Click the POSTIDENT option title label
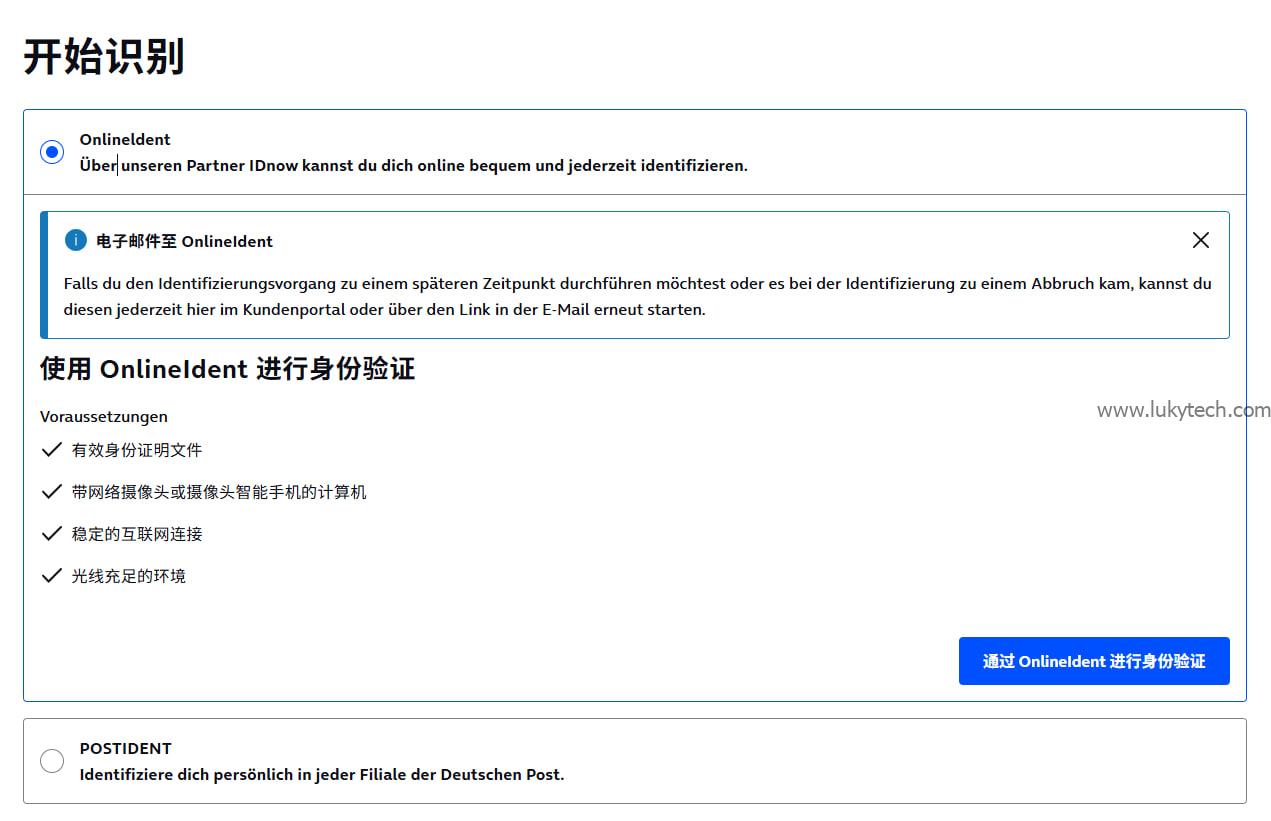Image resolution: width=1271 pixels, height=821 pixels. tap(126, 748)
